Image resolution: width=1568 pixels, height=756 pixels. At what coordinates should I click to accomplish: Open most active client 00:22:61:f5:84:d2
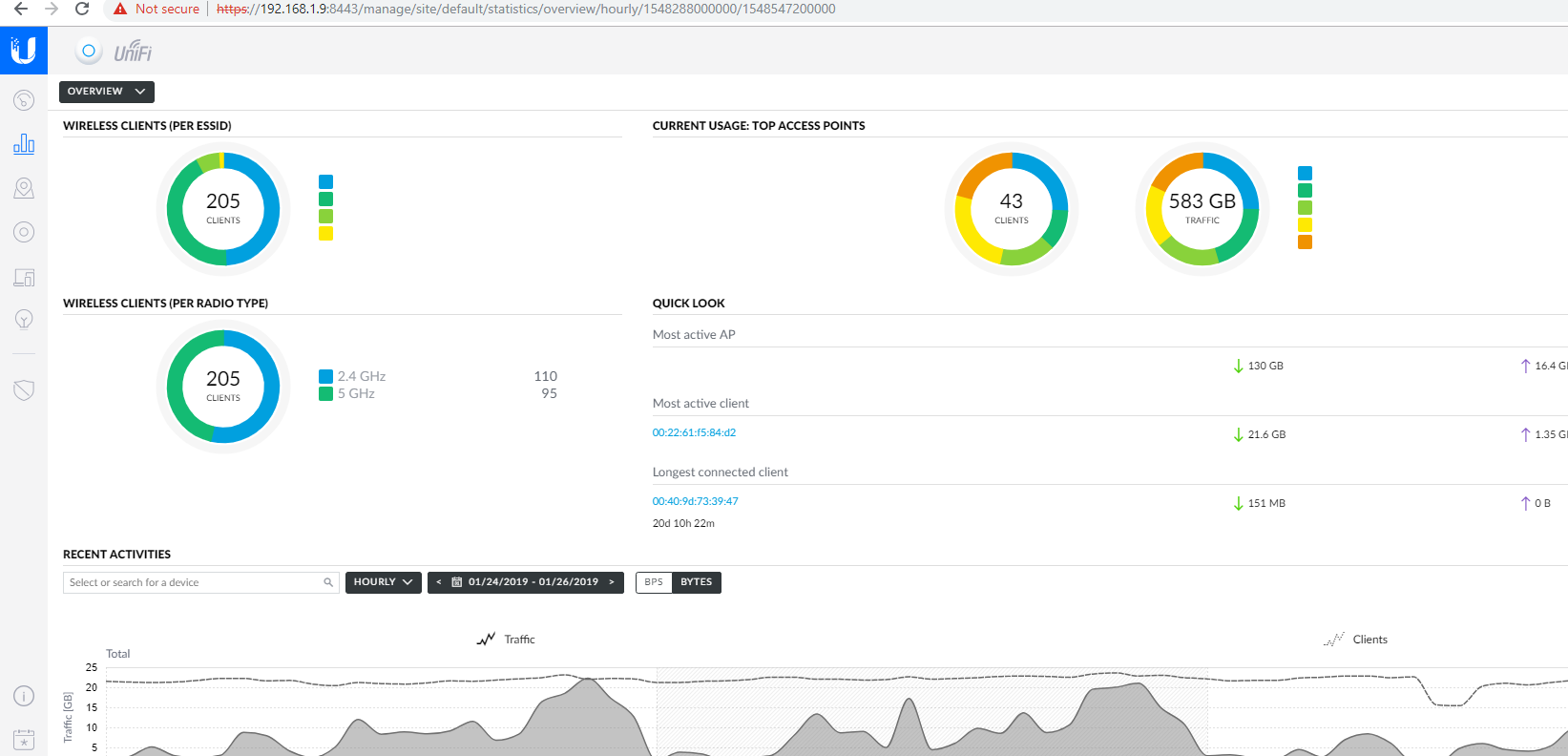694,432
